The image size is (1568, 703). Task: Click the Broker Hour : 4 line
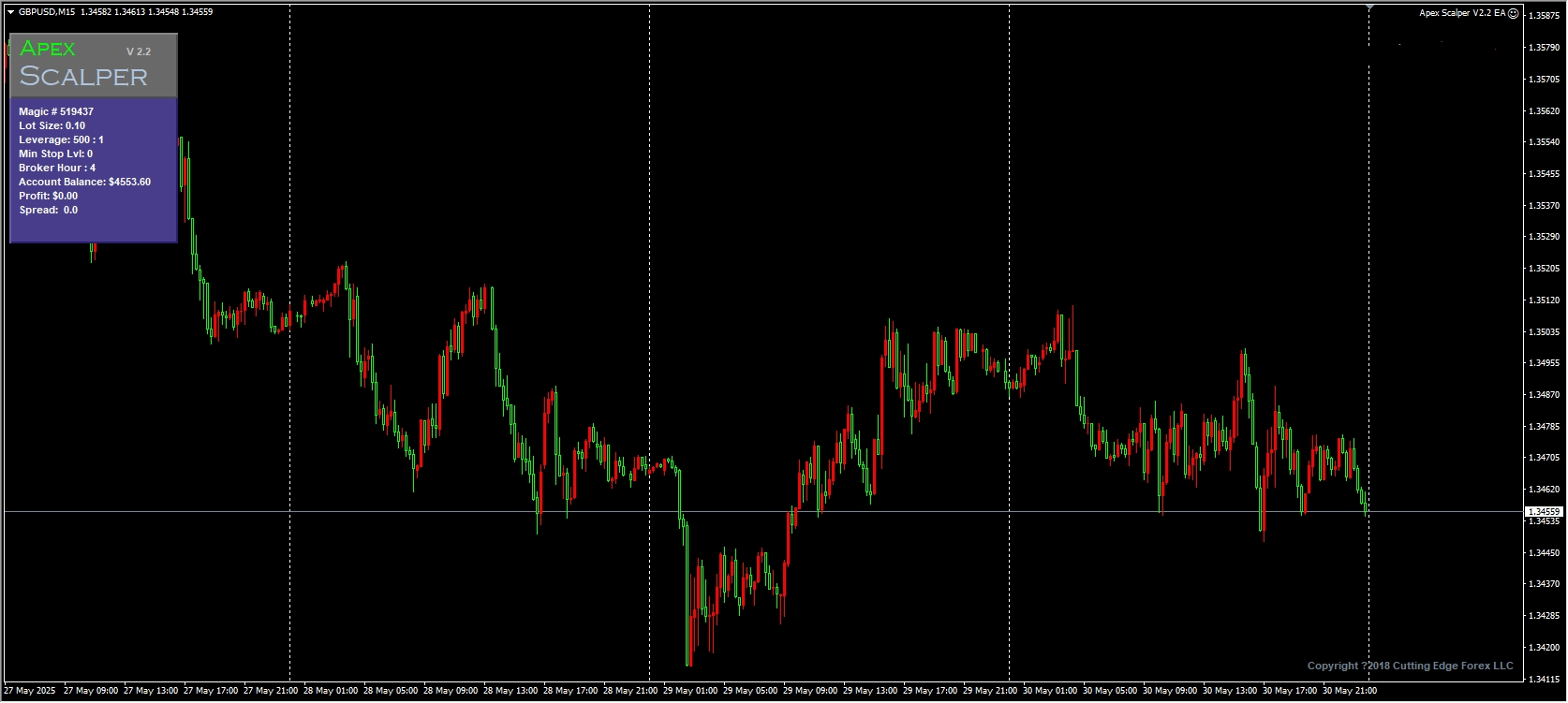[x=57, y=168]
